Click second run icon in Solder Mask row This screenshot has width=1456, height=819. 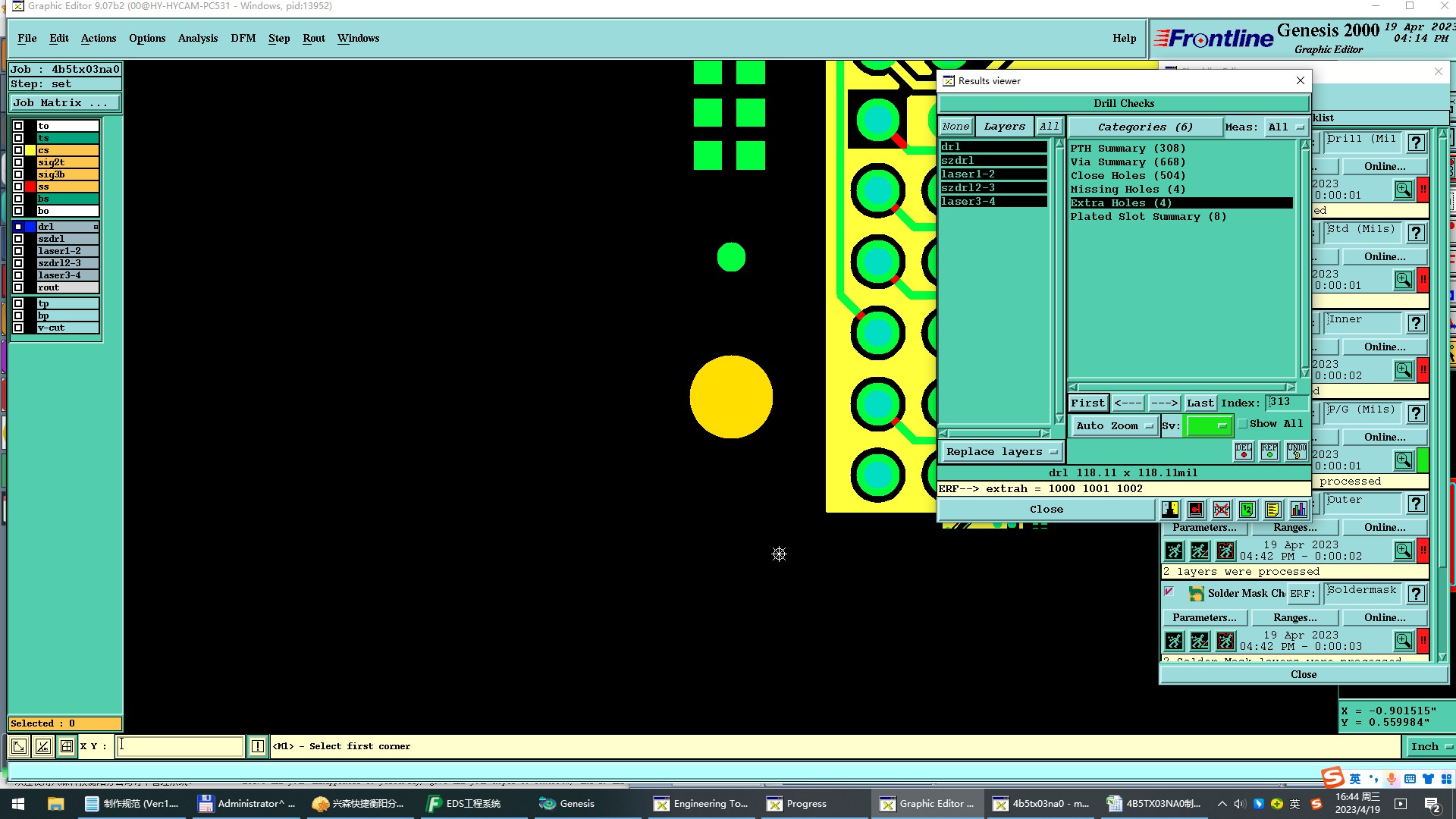1200,641
